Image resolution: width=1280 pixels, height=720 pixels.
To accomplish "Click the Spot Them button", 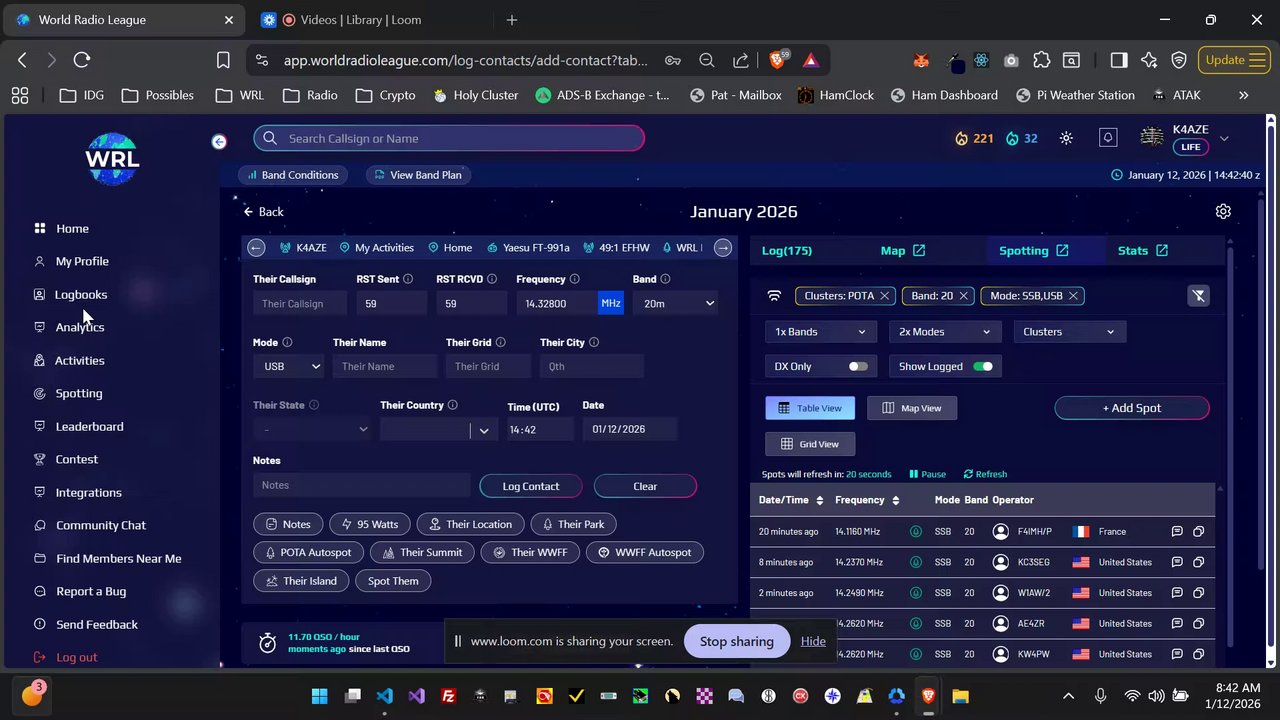I will click(x=393, y=581).
